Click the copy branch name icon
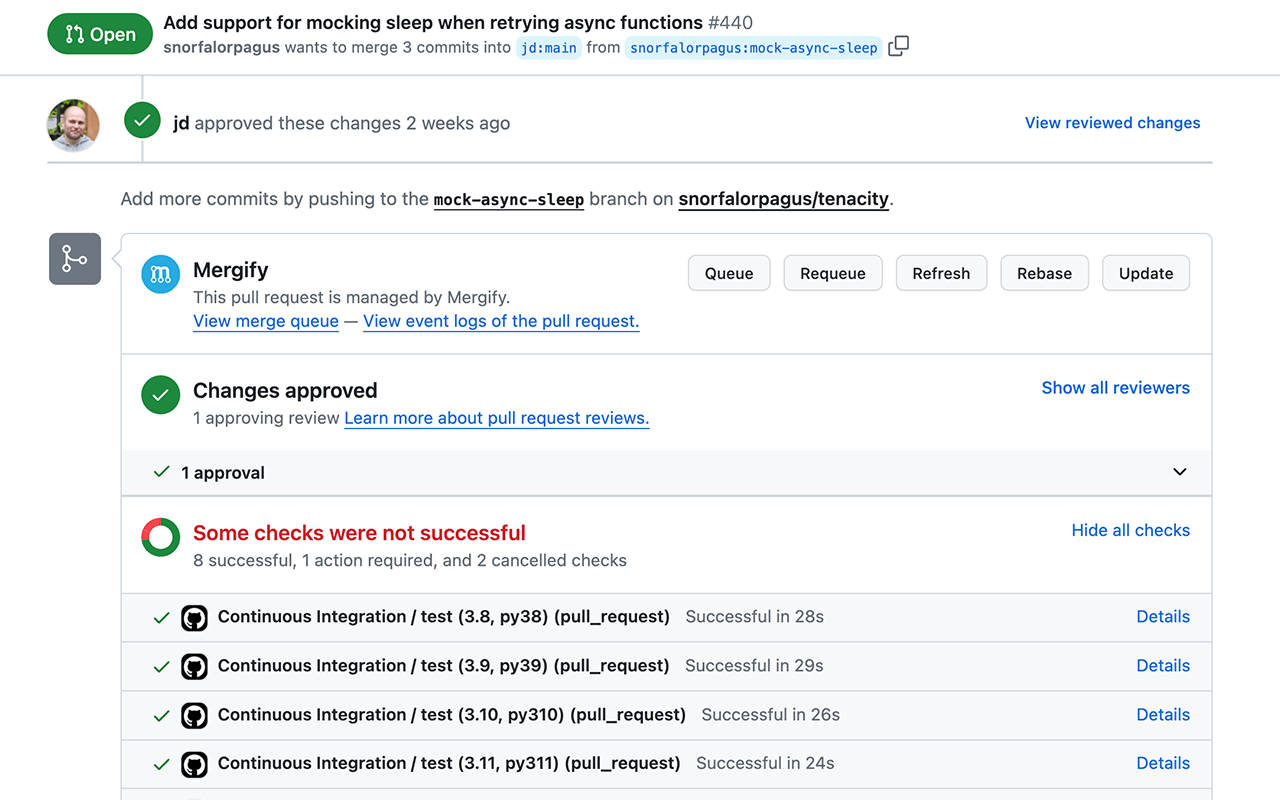The image size is (1280, 800). 897,45
